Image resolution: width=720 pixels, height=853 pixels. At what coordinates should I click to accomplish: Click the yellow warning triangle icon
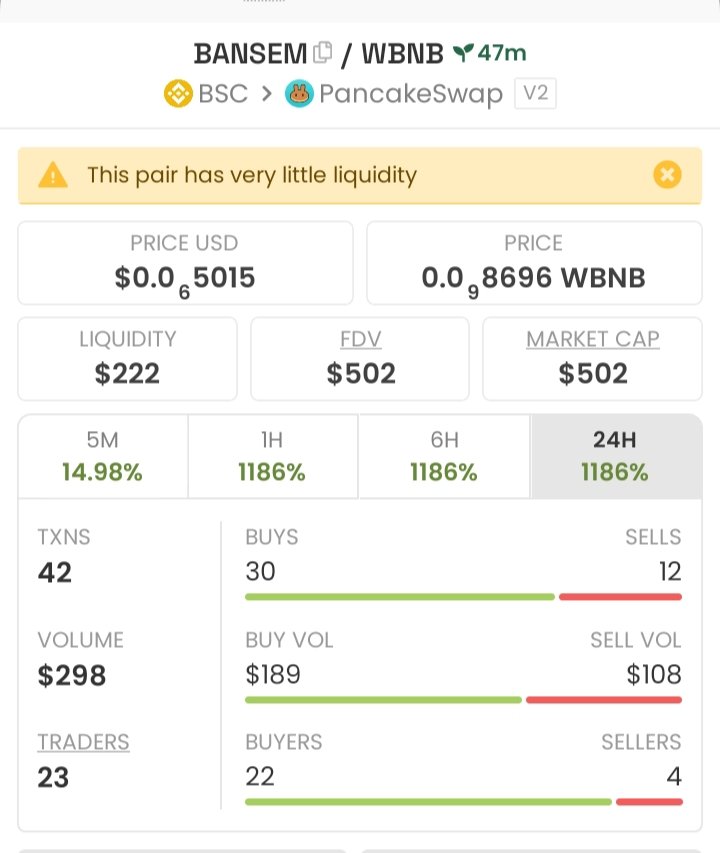[x=53, y=175]
